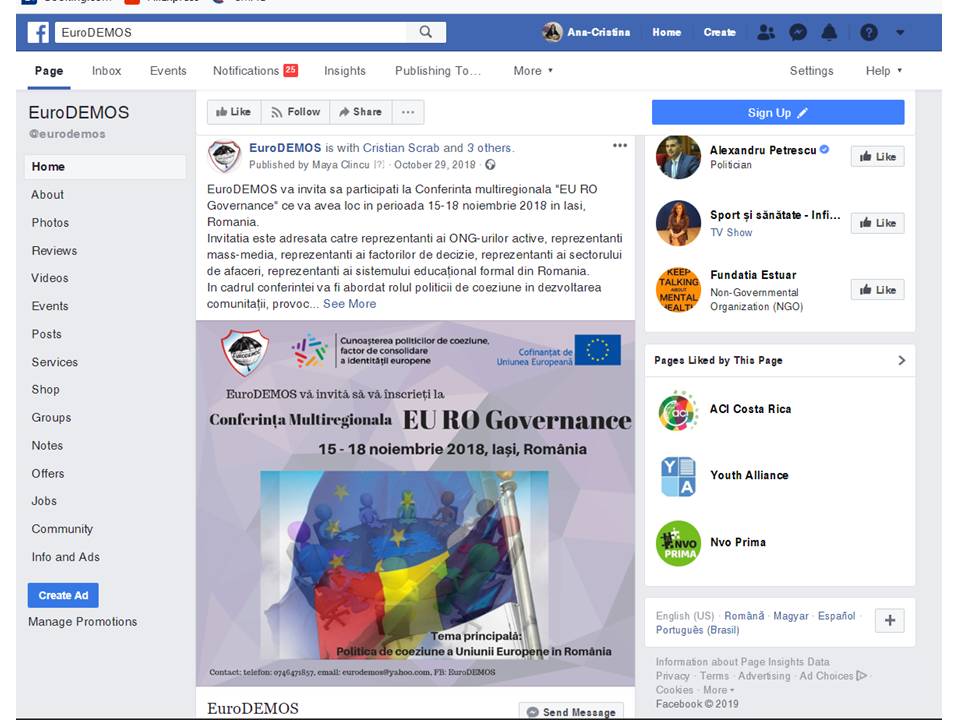Click the Ad Choices triangle icon

[862, 676]
